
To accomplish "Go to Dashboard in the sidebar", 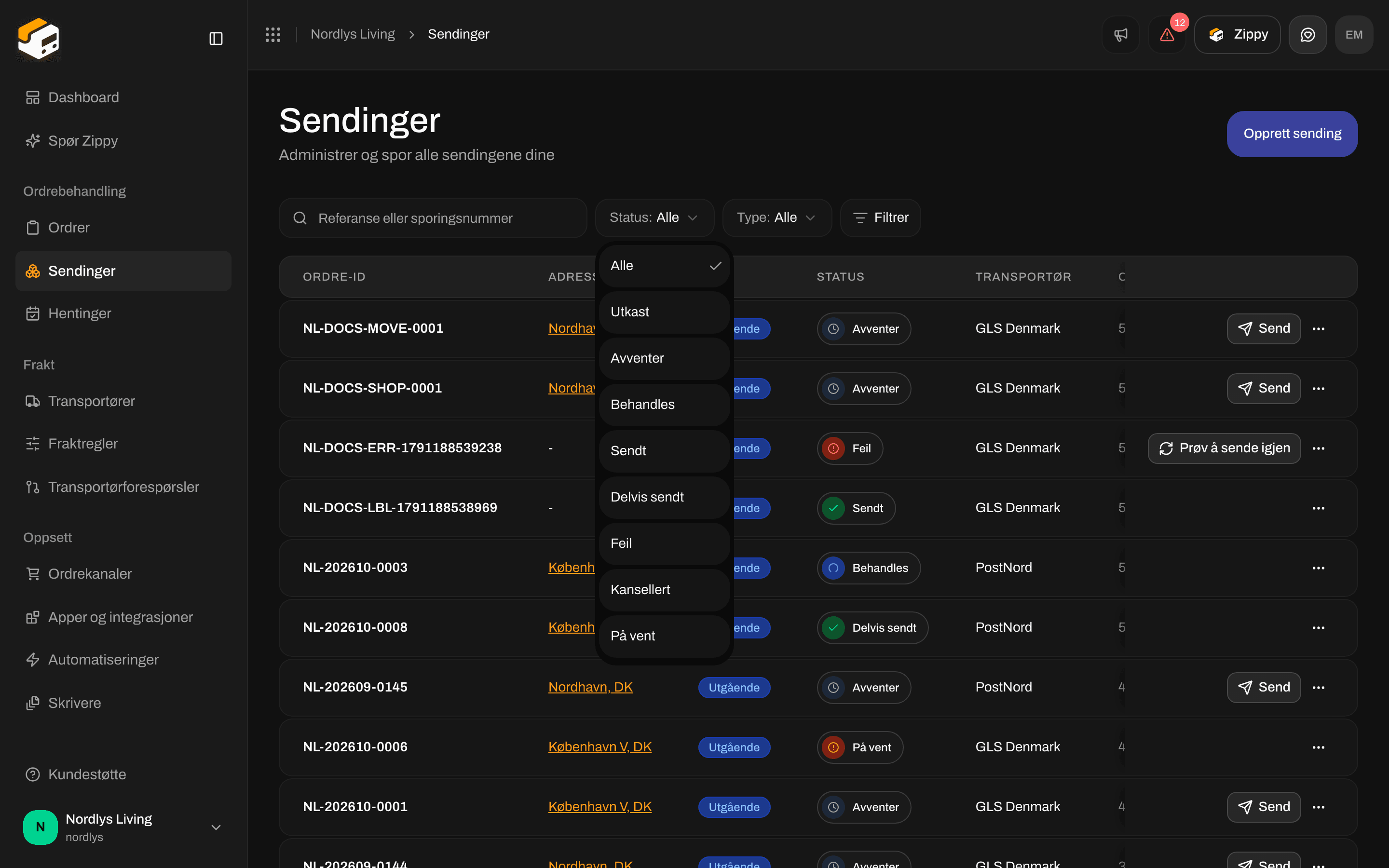I will coord(123,97).
